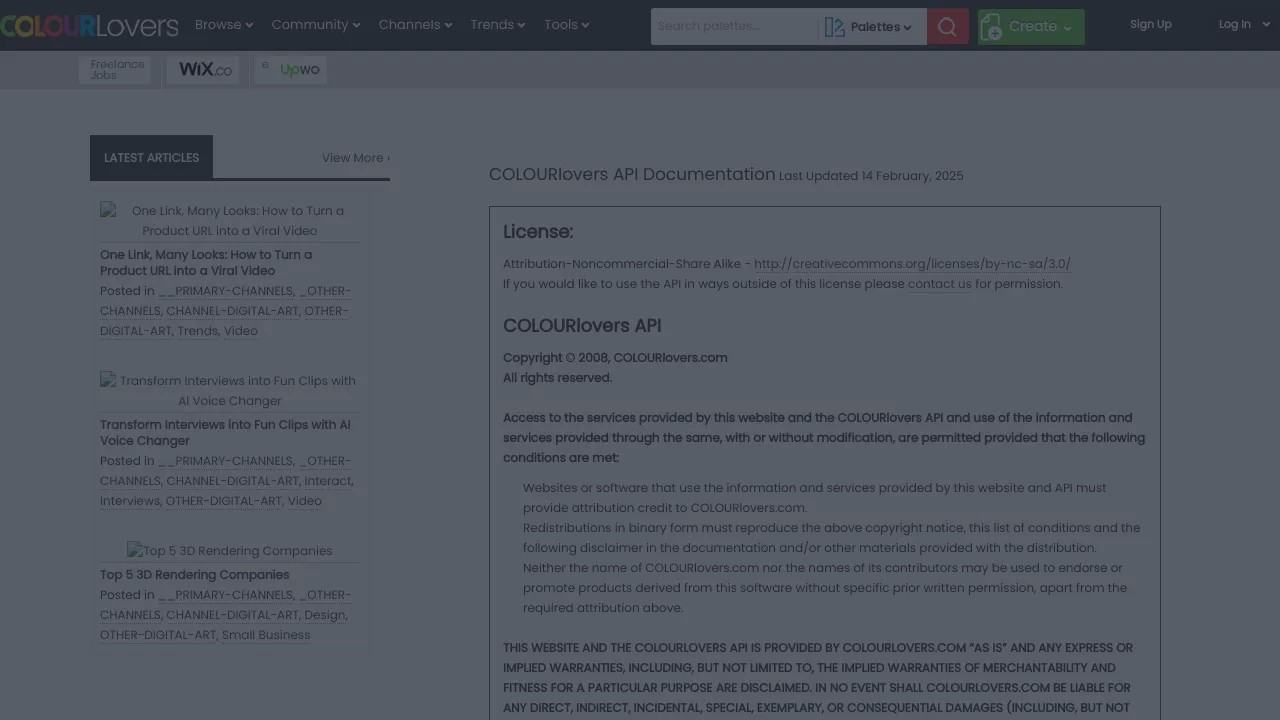Click the COLOURlovers API Documentation heading

pyautogui.click(x=632, y=174)
